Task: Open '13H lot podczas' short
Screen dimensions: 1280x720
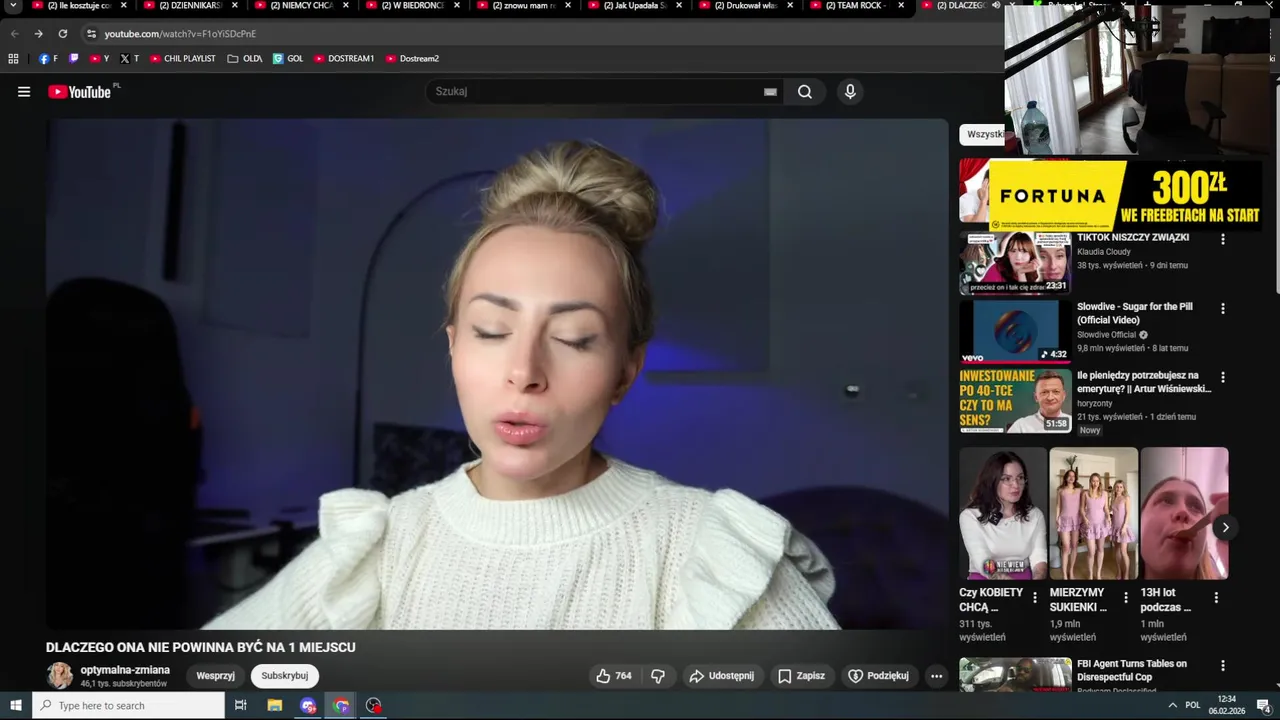Action: click(x=1184, y=513)
